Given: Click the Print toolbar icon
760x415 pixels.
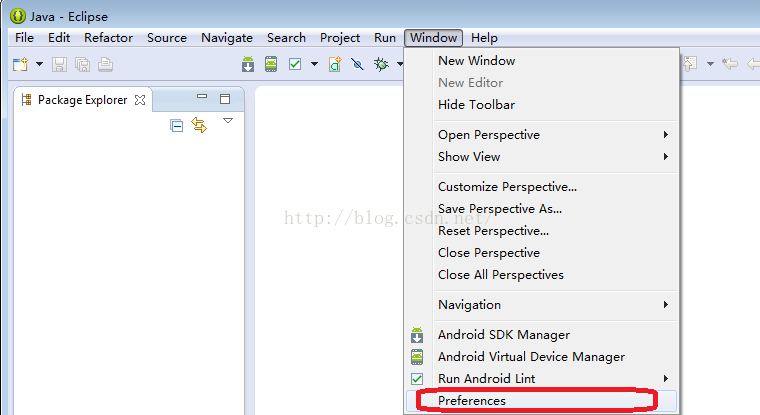Looking at the screenshot, I should (105, 64).
